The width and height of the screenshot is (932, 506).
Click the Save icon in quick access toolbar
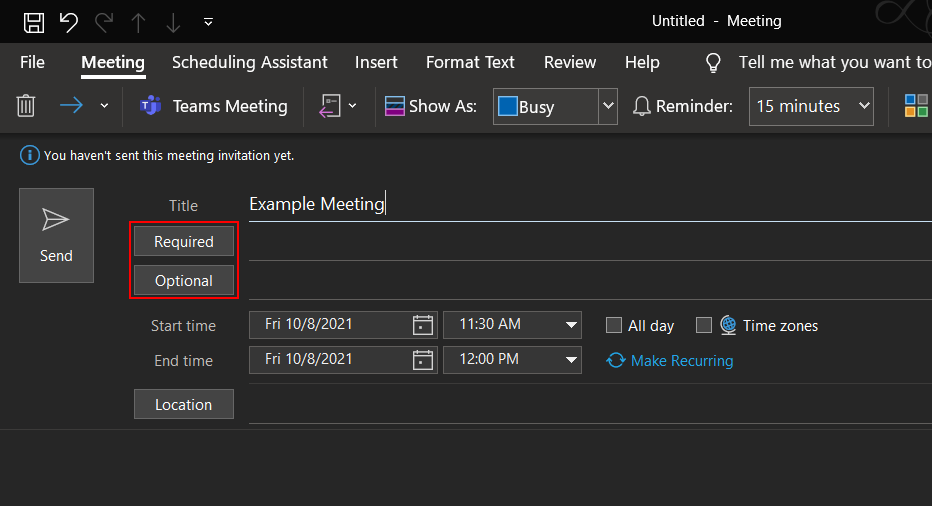(x=34, y=23)
